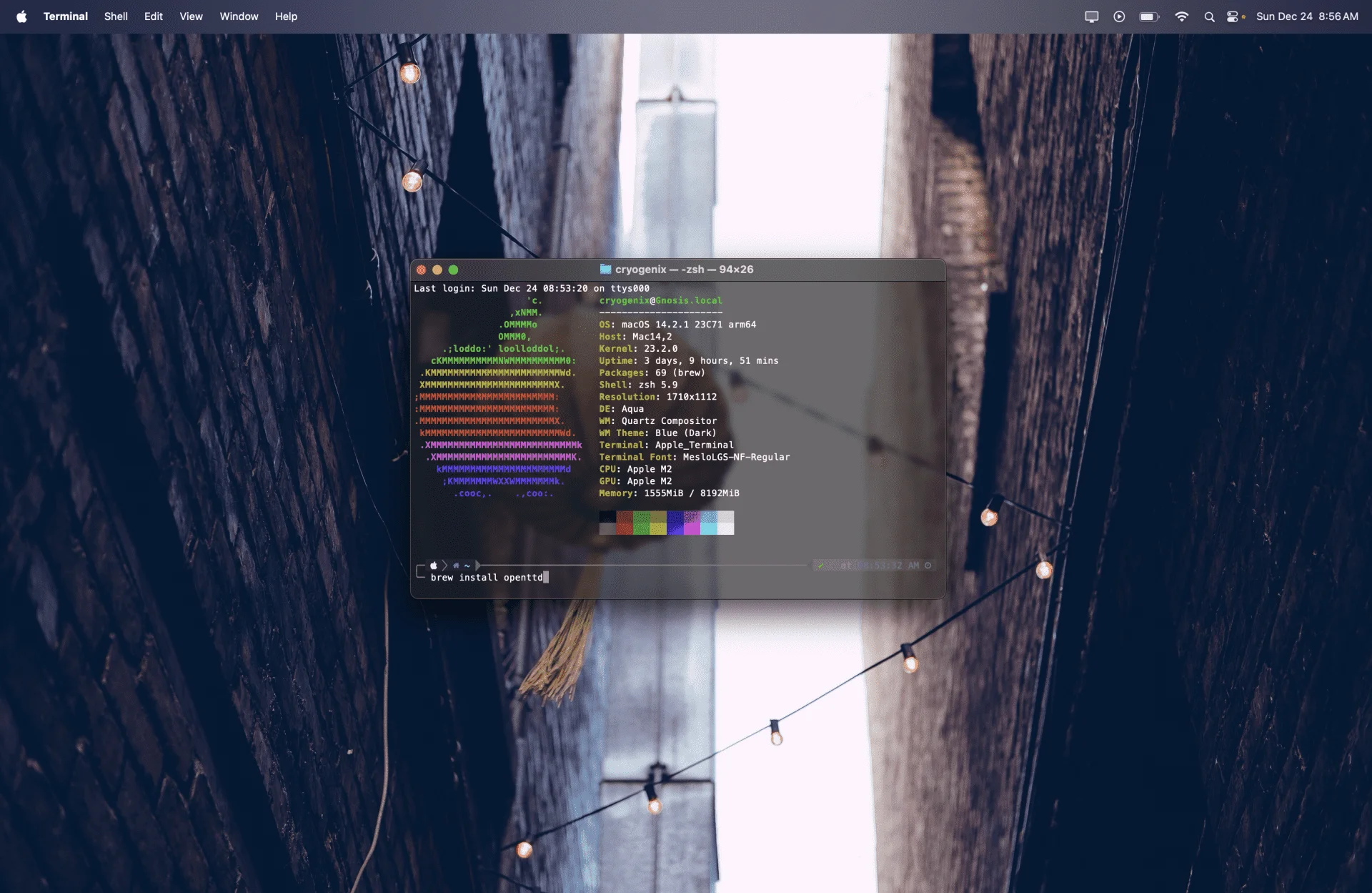Minimize the cryogenix terminal window
The width and height of the screenshot is (1372, 893).
tap(437, 270)
